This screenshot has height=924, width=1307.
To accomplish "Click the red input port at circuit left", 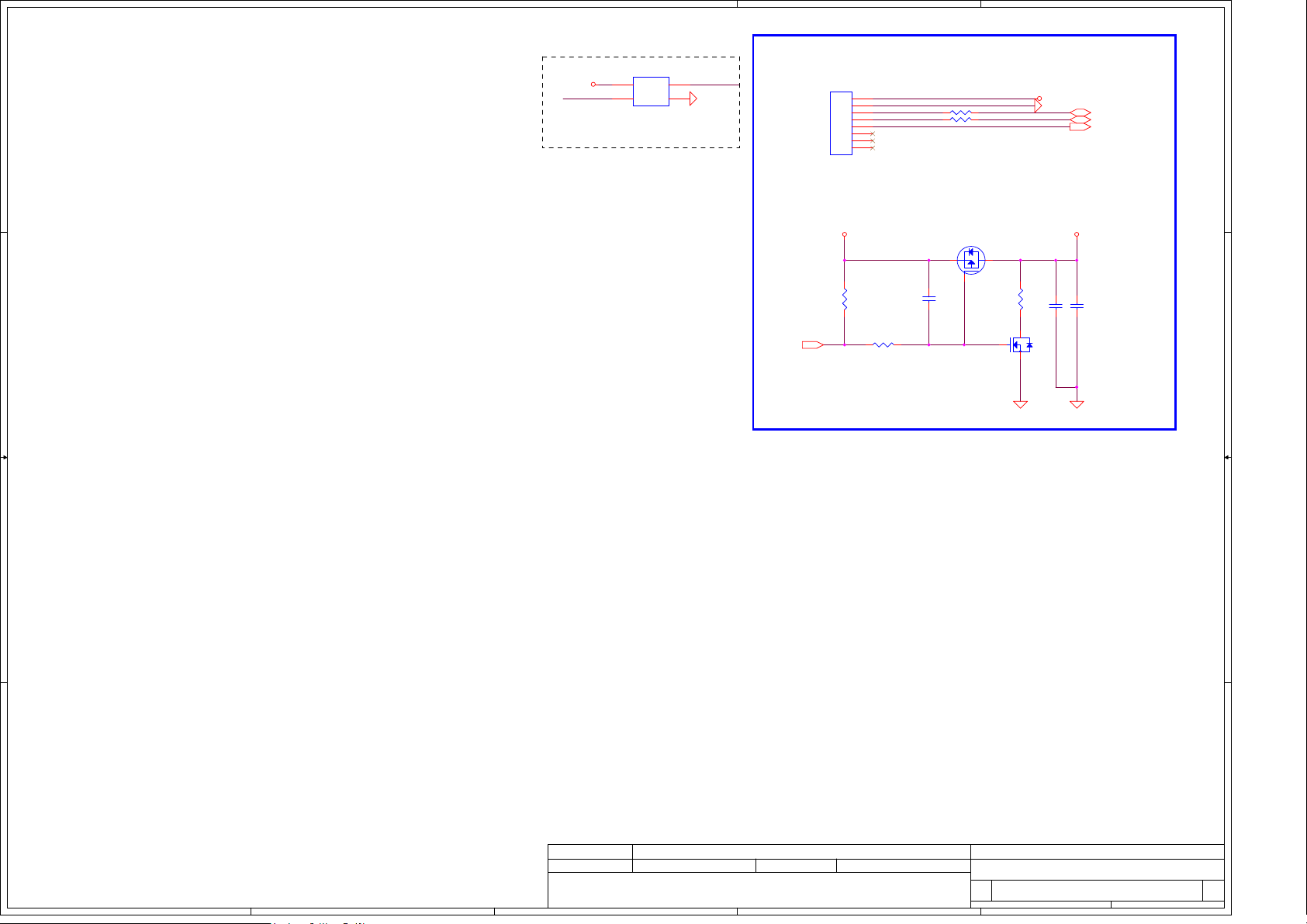I will 812,344.
